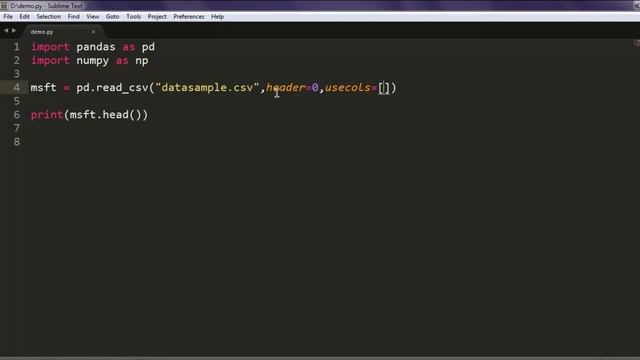Click the usecols parameter on line 4
640x360 pixels.
(x=347, y=88)
